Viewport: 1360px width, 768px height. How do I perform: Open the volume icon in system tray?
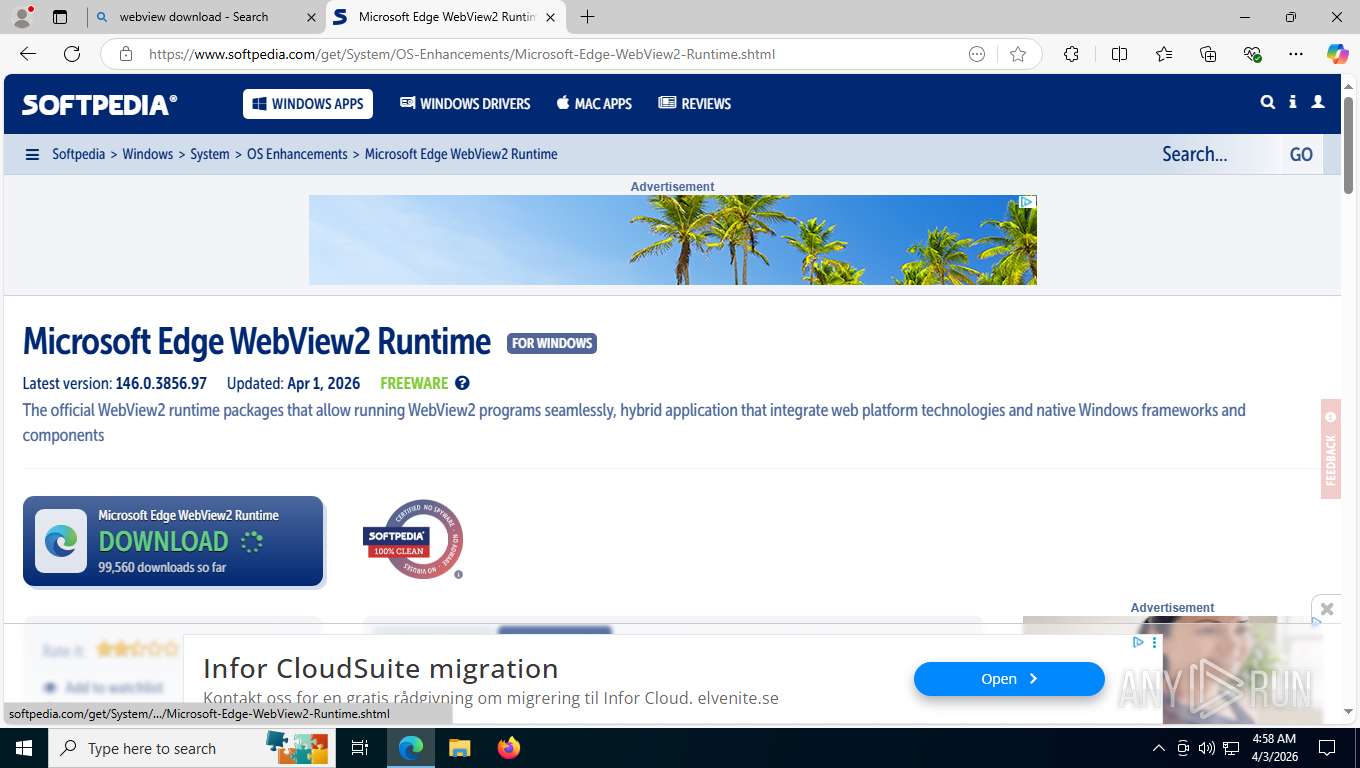tap(1207, 748)
